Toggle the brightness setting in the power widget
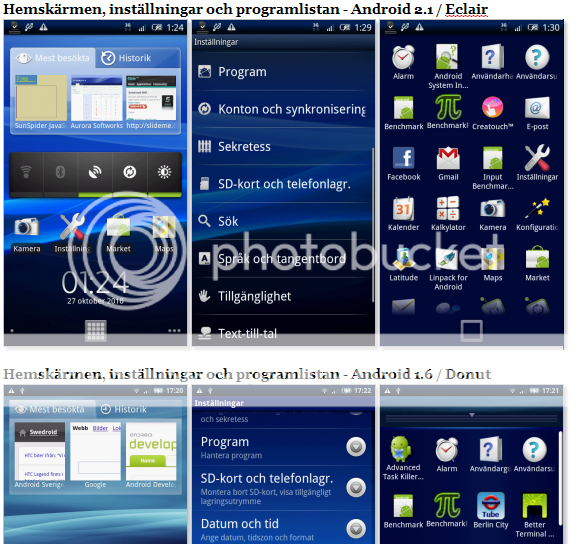This screenshot has height=544, width=583. pyautogui.click(x=164, y=172)
